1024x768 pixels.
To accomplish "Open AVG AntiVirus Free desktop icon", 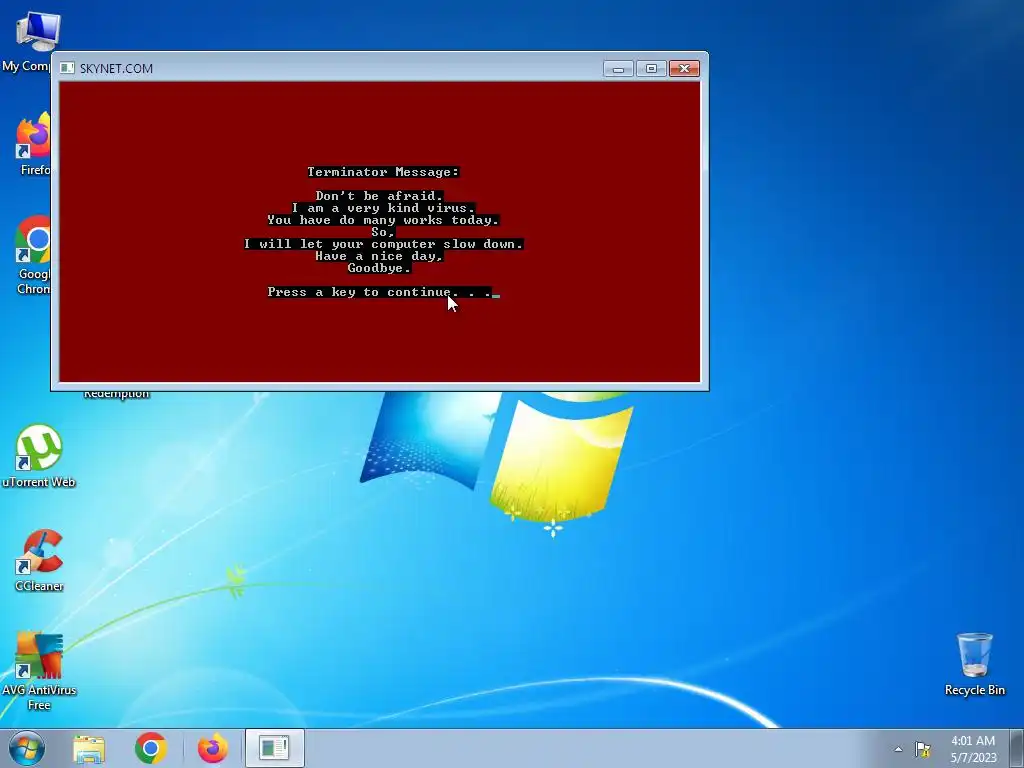I will [x=39, y=671].
